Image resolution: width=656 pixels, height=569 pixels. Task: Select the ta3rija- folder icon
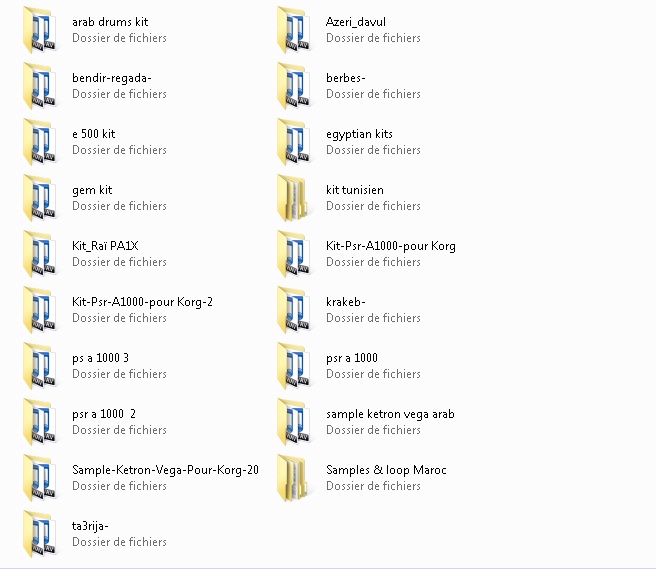coord(40,534)
